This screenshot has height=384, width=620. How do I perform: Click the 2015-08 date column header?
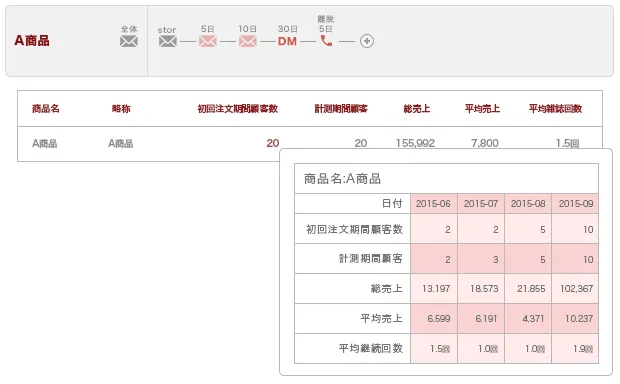tap(528, 204)
